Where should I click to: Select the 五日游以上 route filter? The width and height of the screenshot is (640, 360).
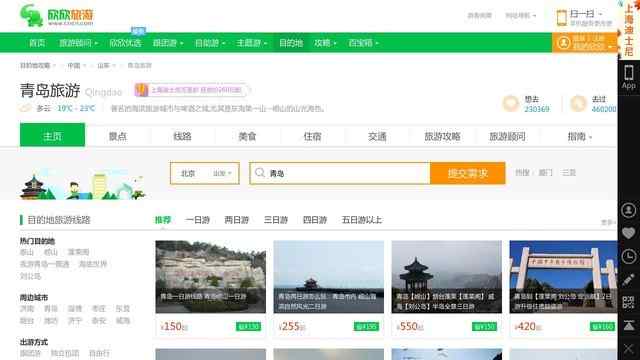point(362,220)
